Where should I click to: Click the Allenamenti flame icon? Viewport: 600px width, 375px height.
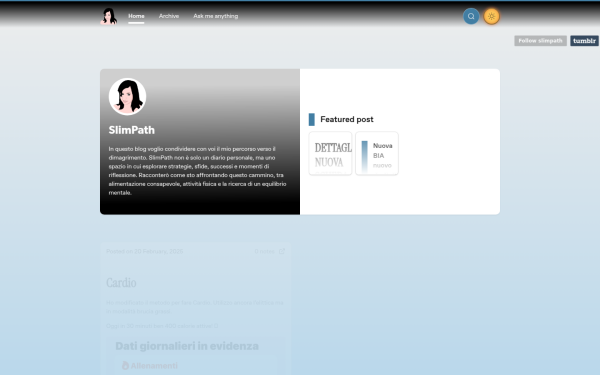point(125,365)
